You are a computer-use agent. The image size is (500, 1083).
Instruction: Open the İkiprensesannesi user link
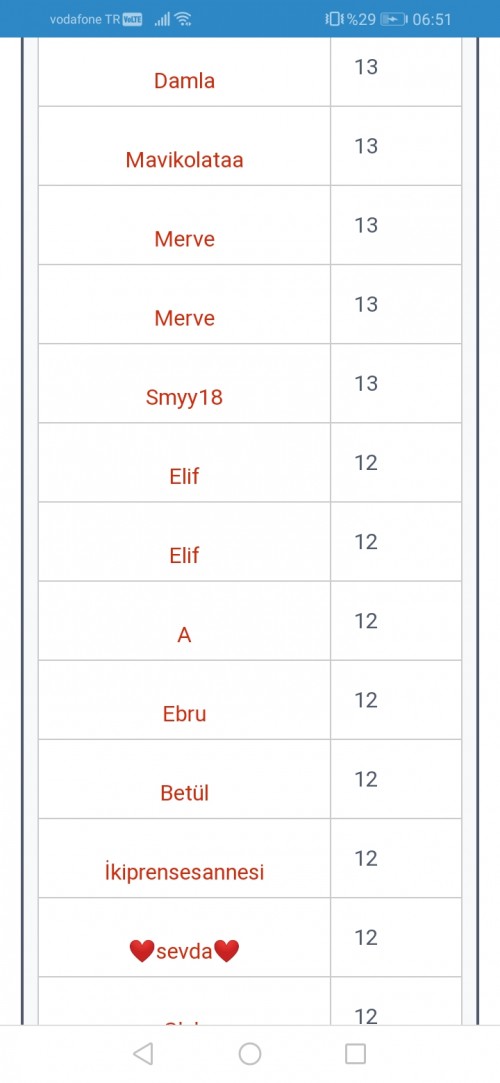pos(184,872)
